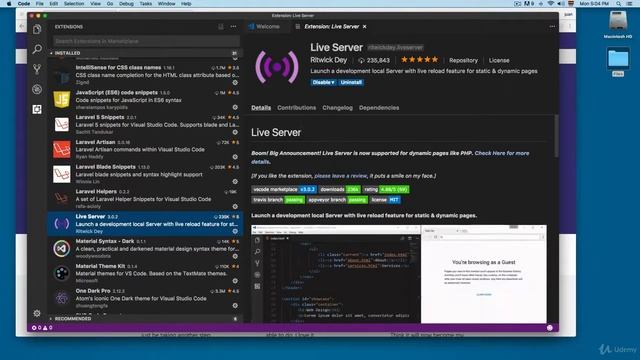The width and height of the screenshot is (640, 360).
Task: Open the Apple menu
Action: point(9,4)
